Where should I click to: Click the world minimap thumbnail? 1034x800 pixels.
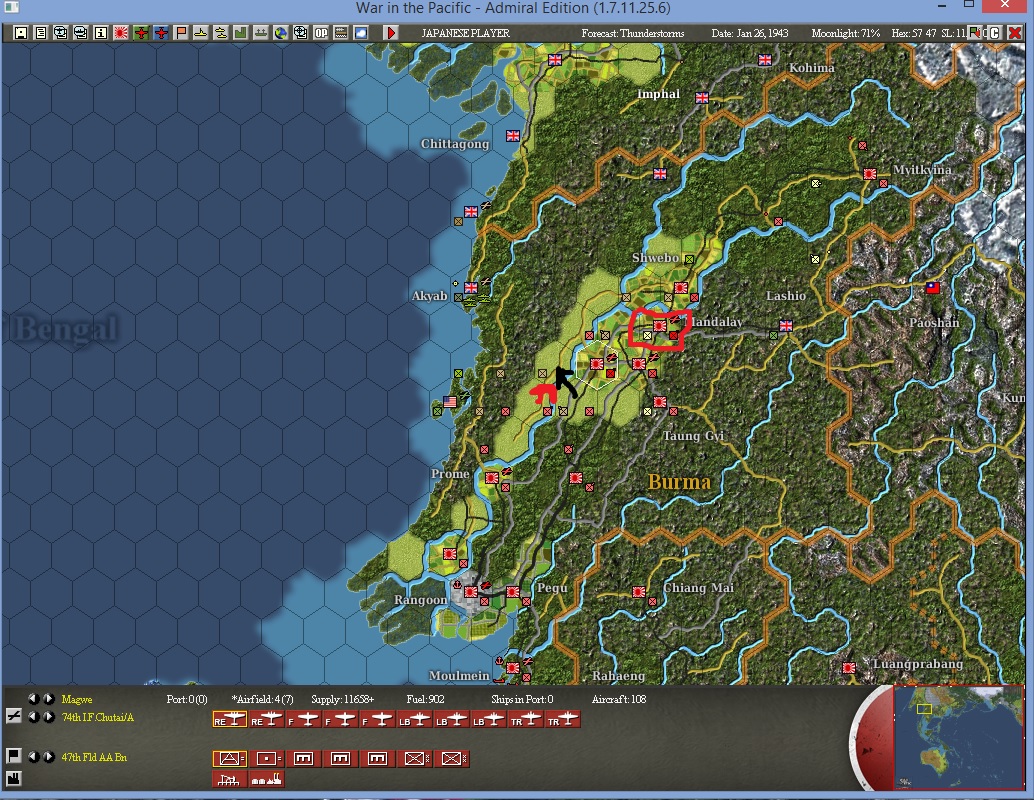(x=958, y=737)
